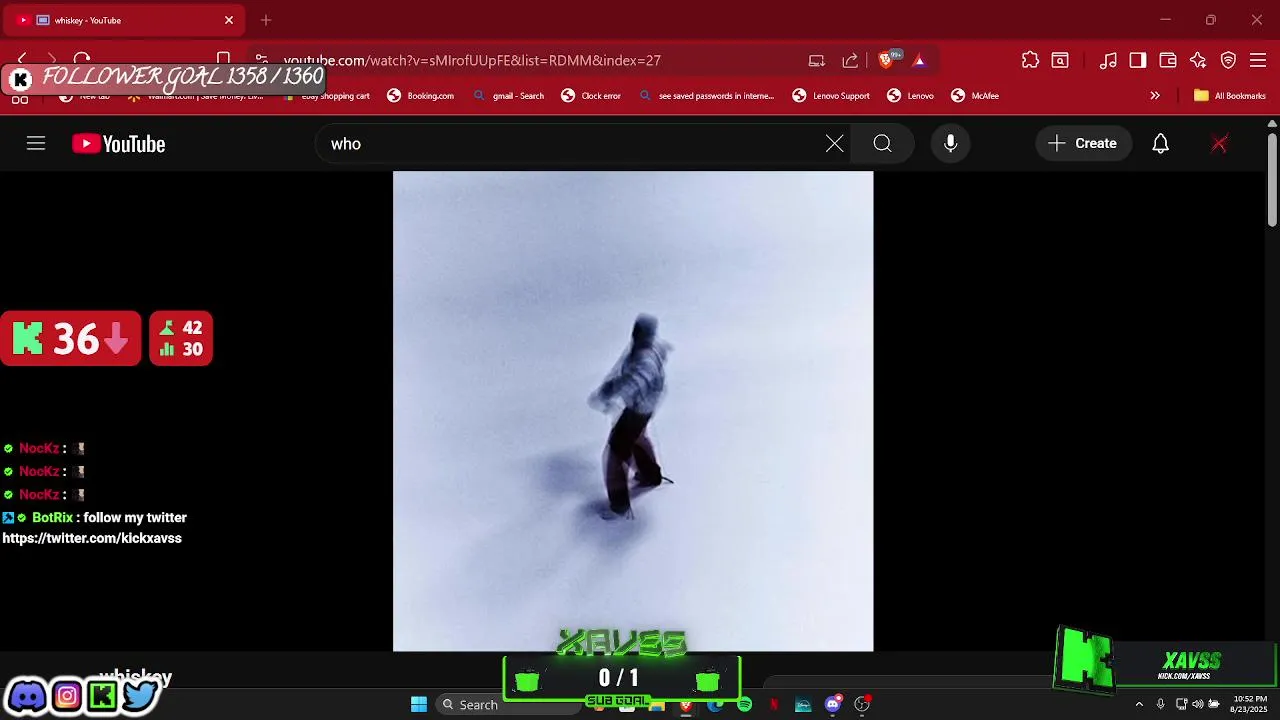Image resolution: width=1280 pixels, height=720 pixels.
Task: Open the 'Clock error' bookmark
Action: coord(591,96)
